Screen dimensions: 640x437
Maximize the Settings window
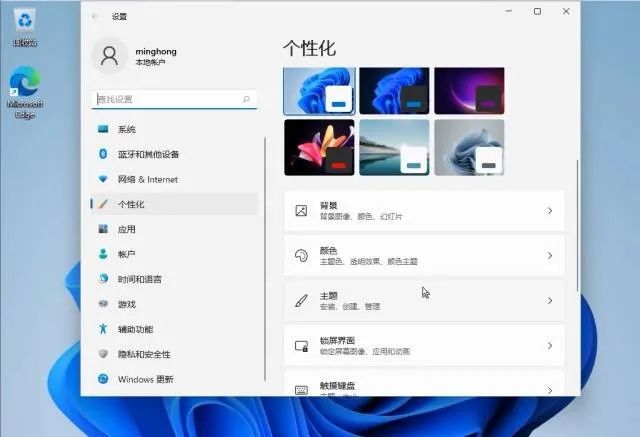point(538,11)
